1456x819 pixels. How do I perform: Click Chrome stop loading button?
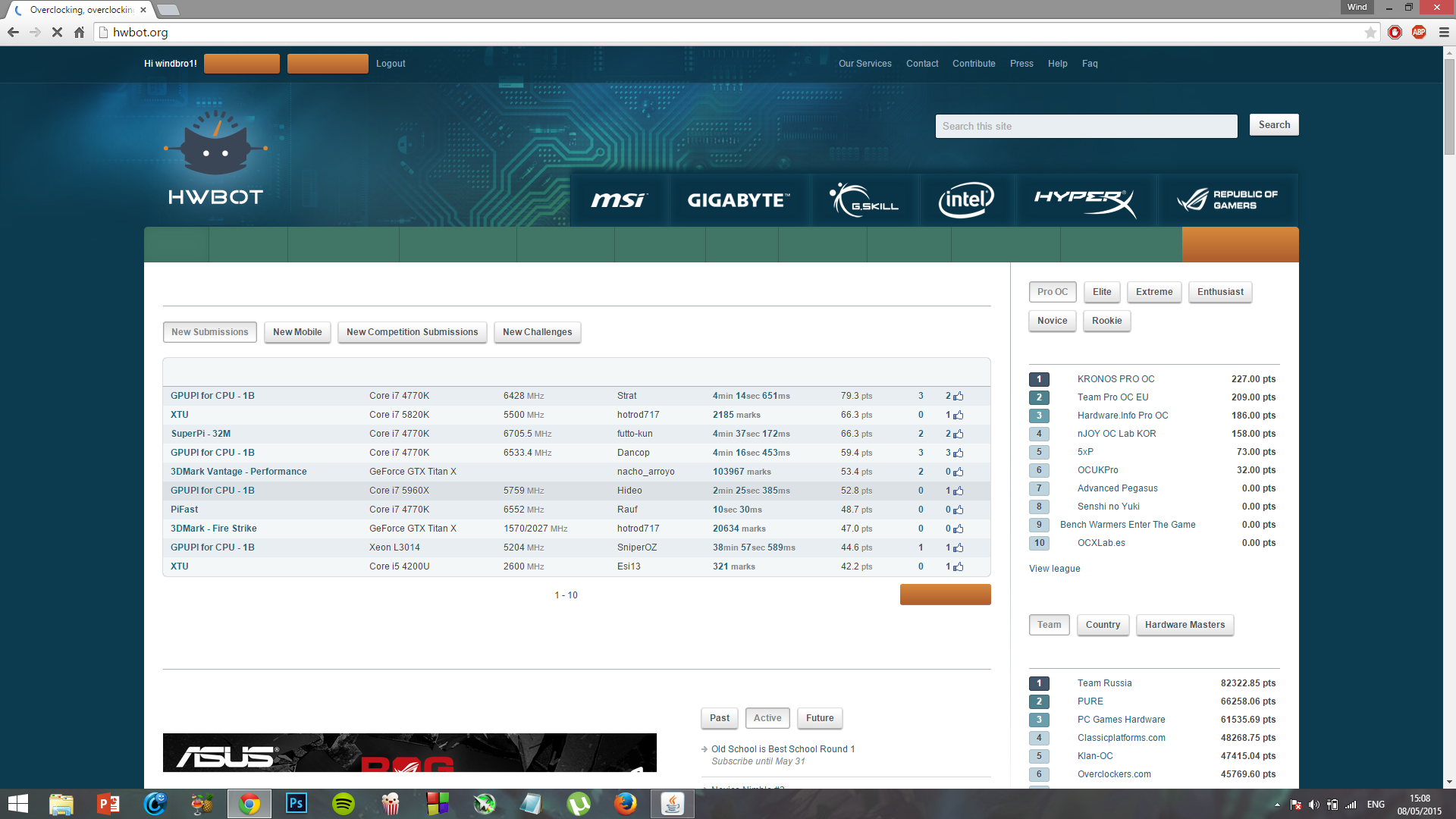pos(57,33)
